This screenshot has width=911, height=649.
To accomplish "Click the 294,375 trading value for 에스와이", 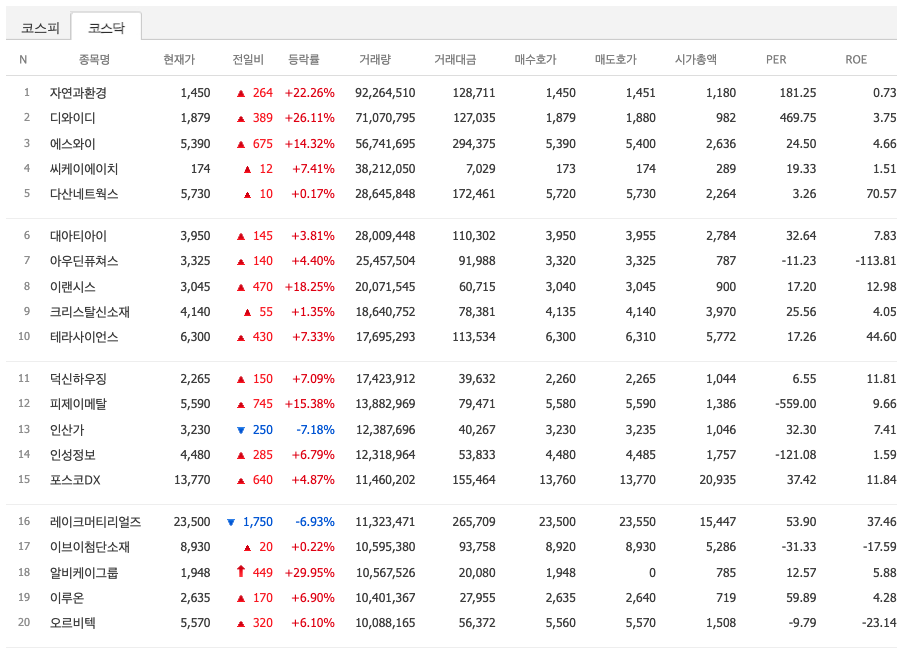I will 474,144.
